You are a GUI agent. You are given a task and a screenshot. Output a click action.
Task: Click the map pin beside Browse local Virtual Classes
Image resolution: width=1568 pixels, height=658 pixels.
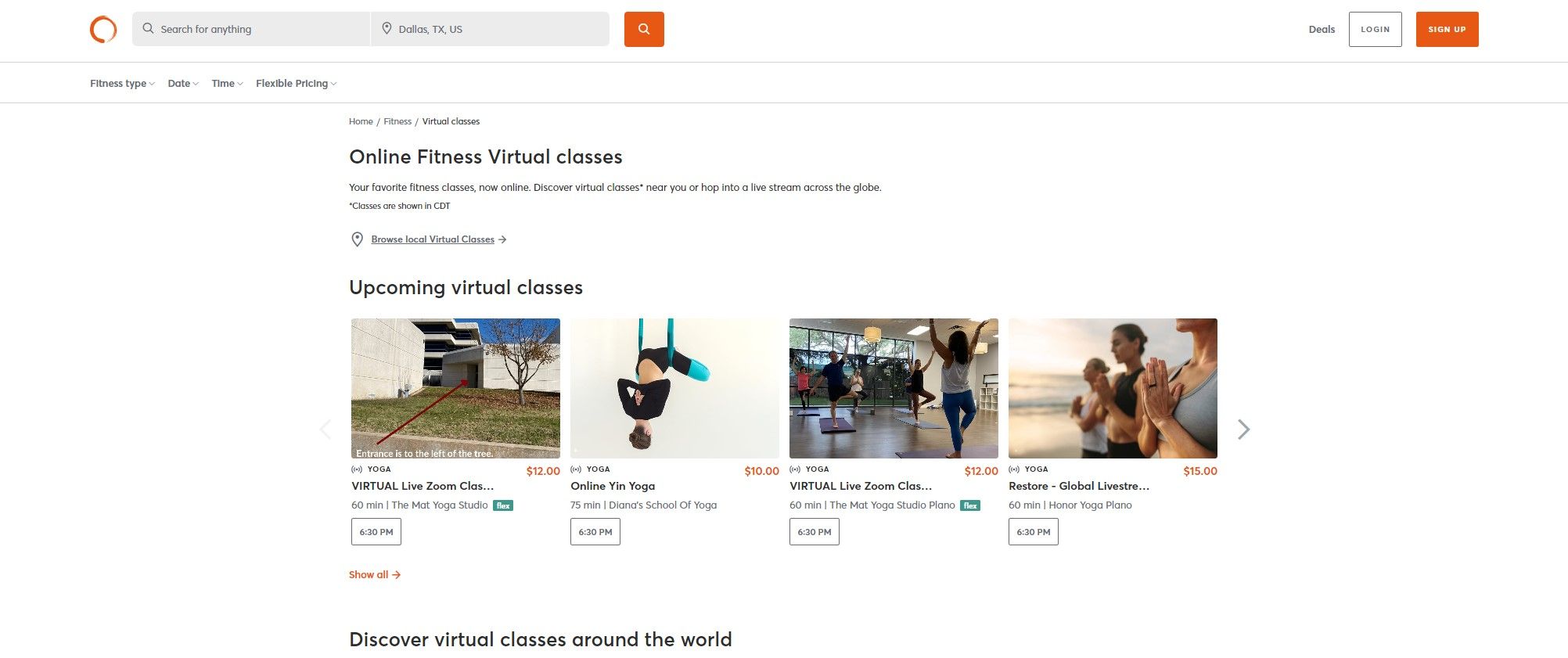357,239
